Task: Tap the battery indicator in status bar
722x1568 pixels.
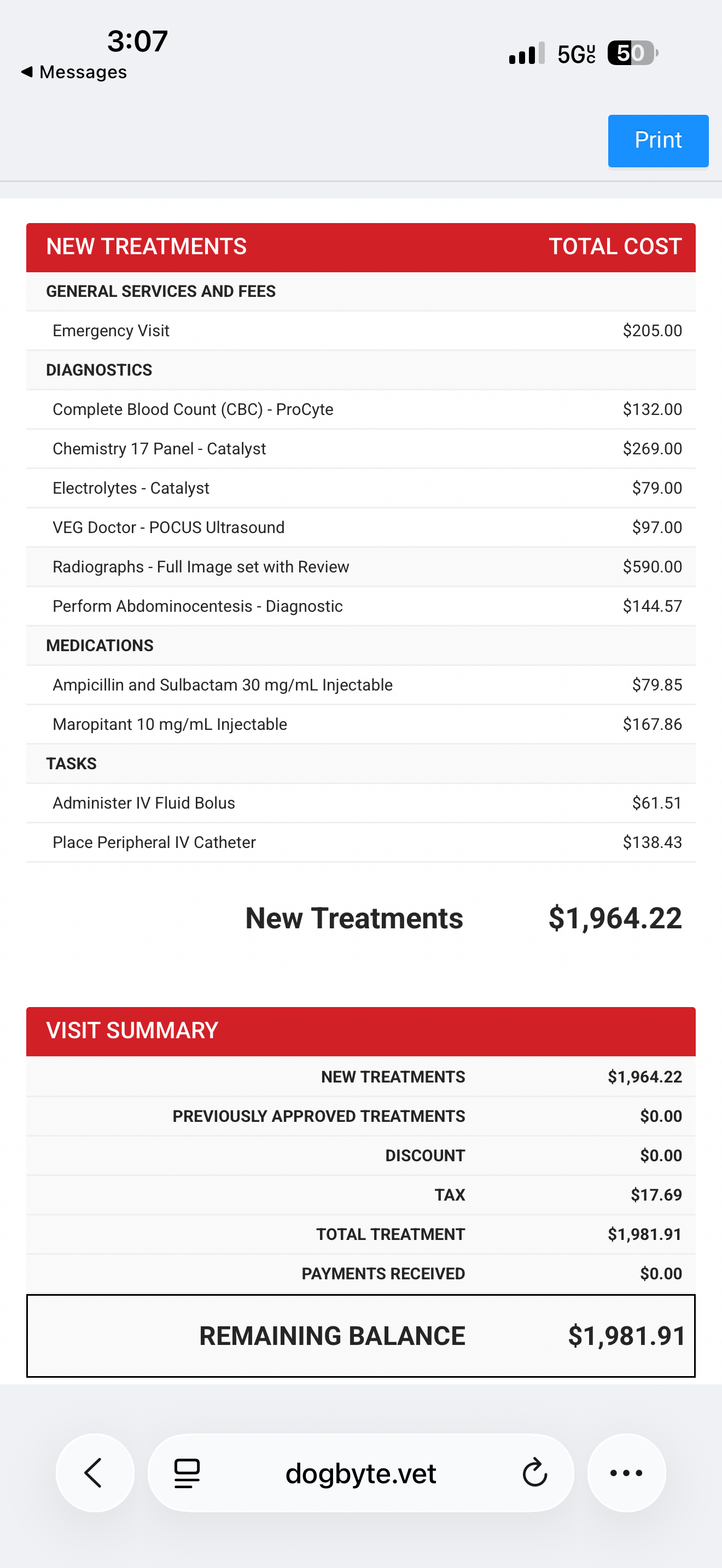Action: pos(632,53)
